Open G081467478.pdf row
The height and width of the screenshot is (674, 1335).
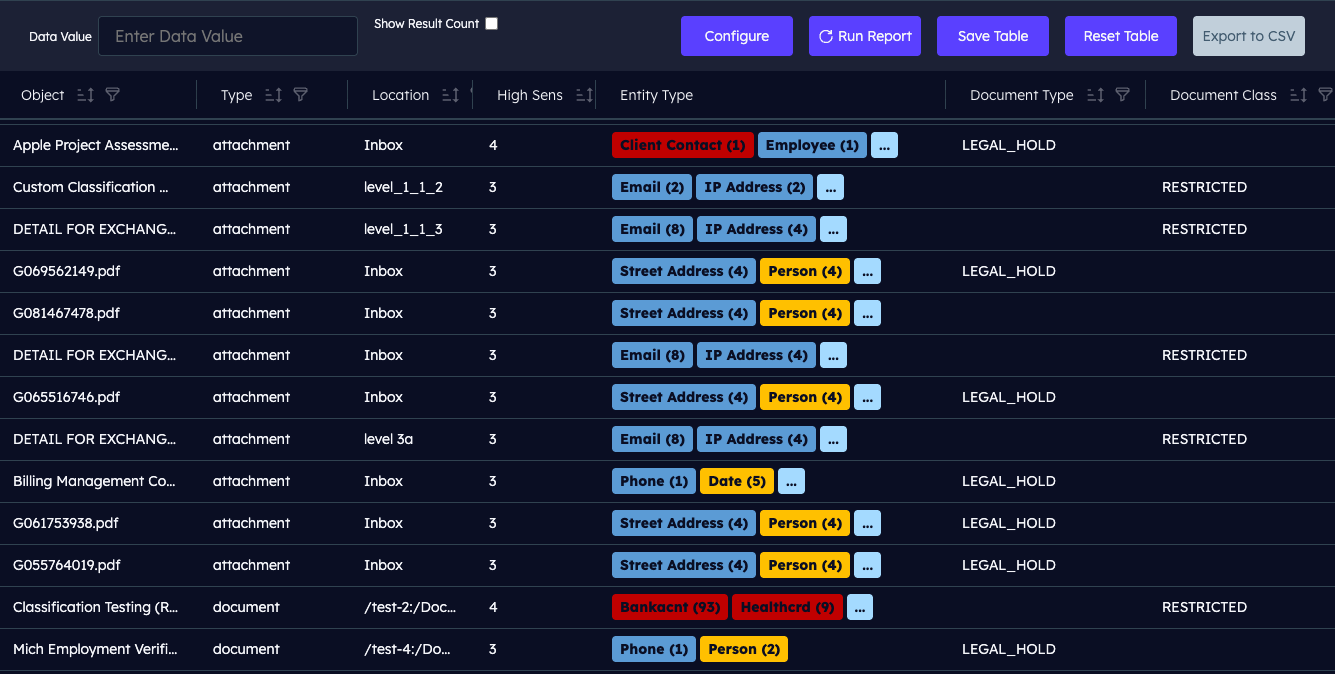tap(66, 313)
